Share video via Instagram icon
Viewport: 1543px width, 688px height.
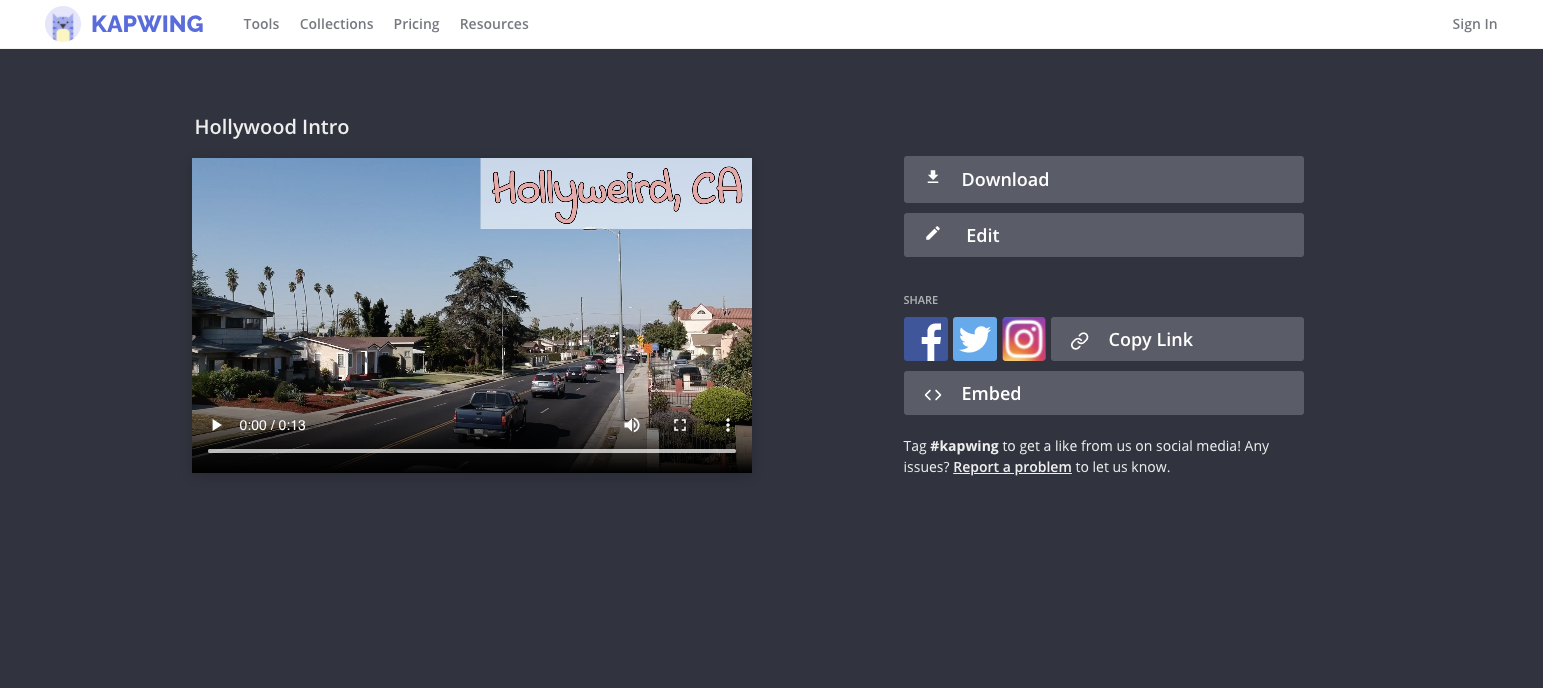[1023, 339]
